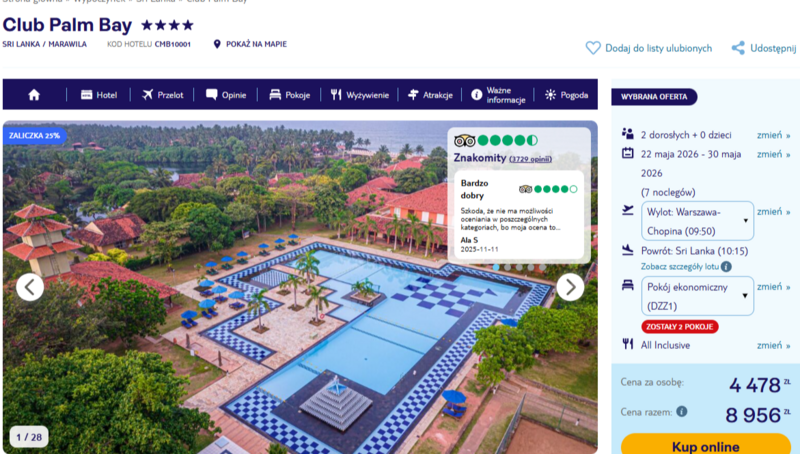Show next photo with the right arrow
Screen dimensions: 800x454
click(570, 287)
